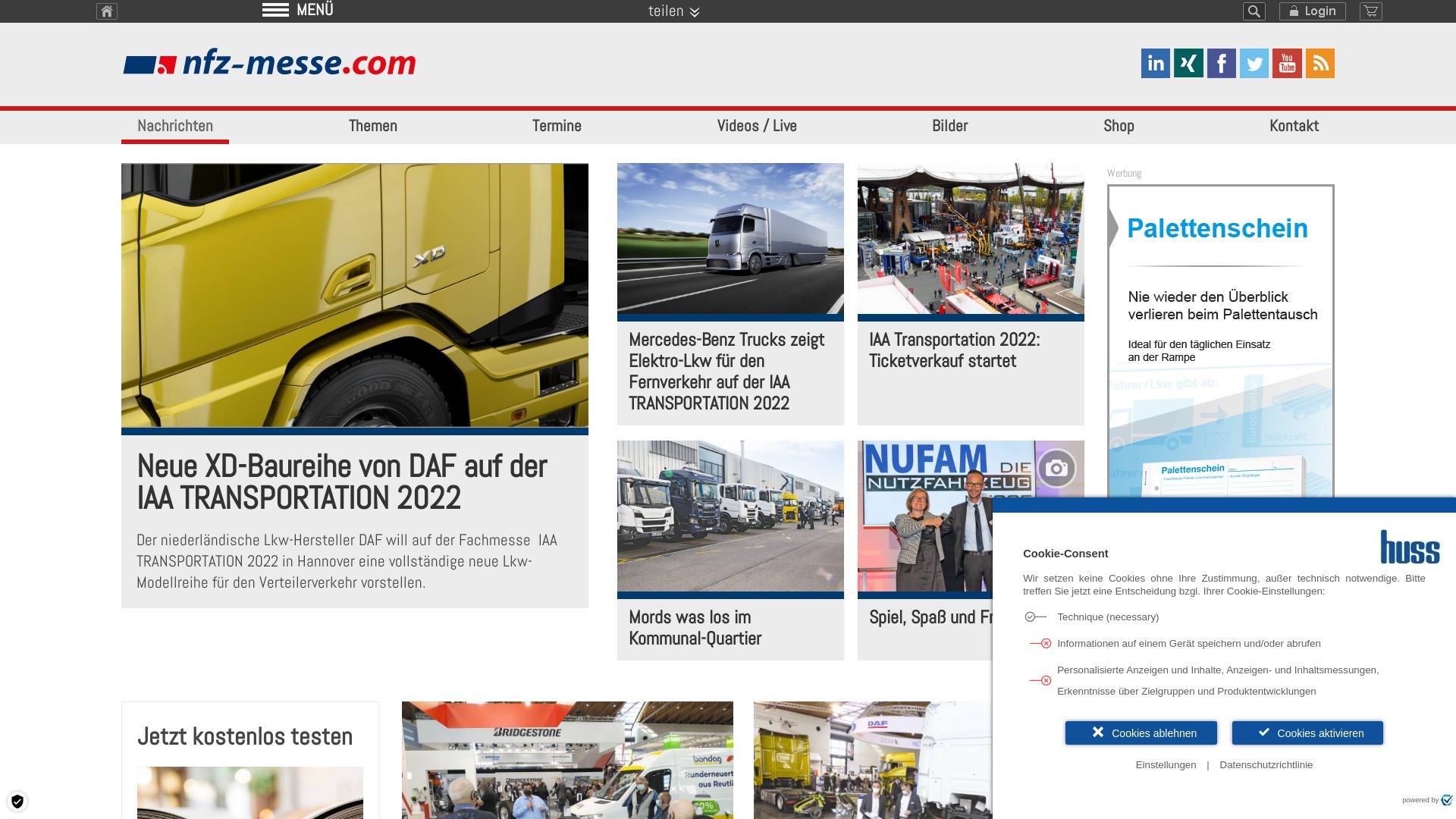This screenshot has height=819, width=1456.
Task: Open the Mercedes-Benz Trucks Elektro-Lkw article
Action: (x=726, y=372)
